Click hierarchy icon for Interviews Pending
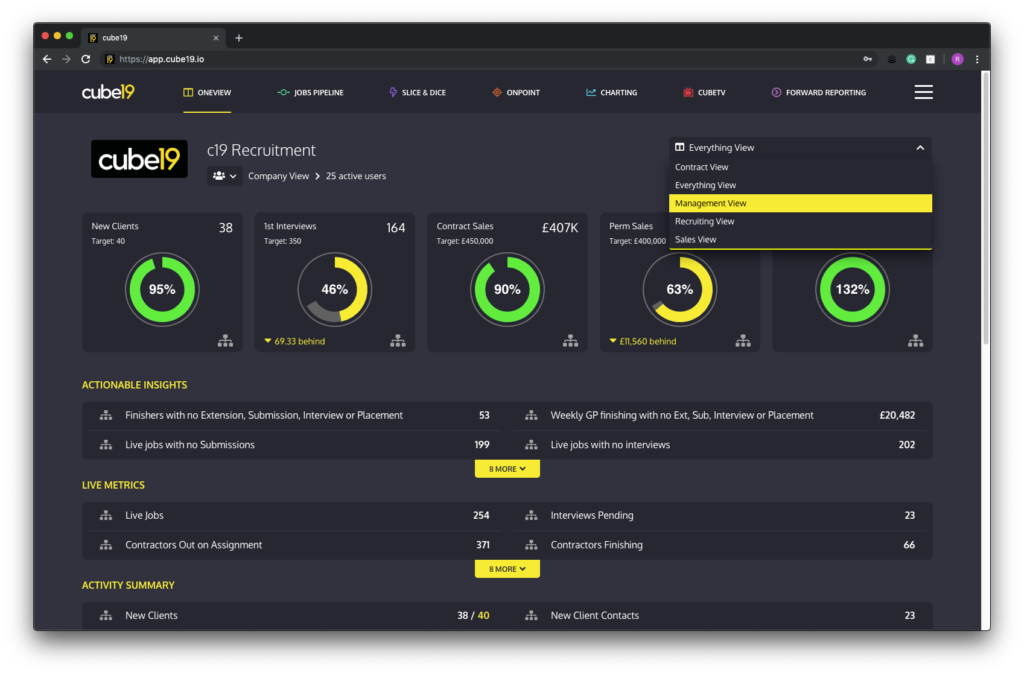 point(532,516)
